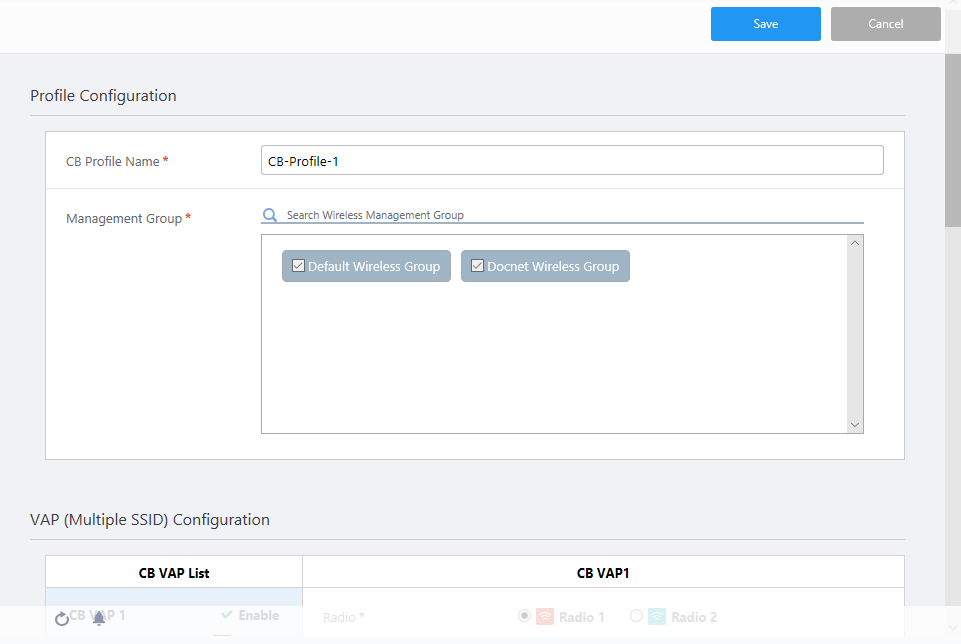Click the CB Profile Name input field
The image size is (961, 644).
pos(572,161)
